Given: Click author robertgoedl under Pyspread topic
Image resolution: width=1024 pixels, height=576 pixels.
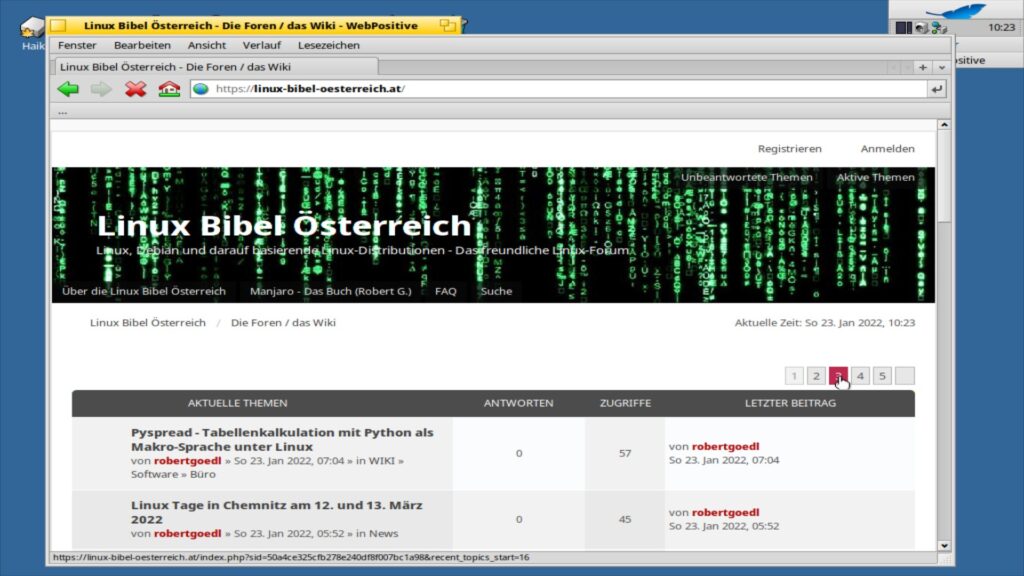Looking at the screenshot, I should pyautogui.click(x=187, y=460).
